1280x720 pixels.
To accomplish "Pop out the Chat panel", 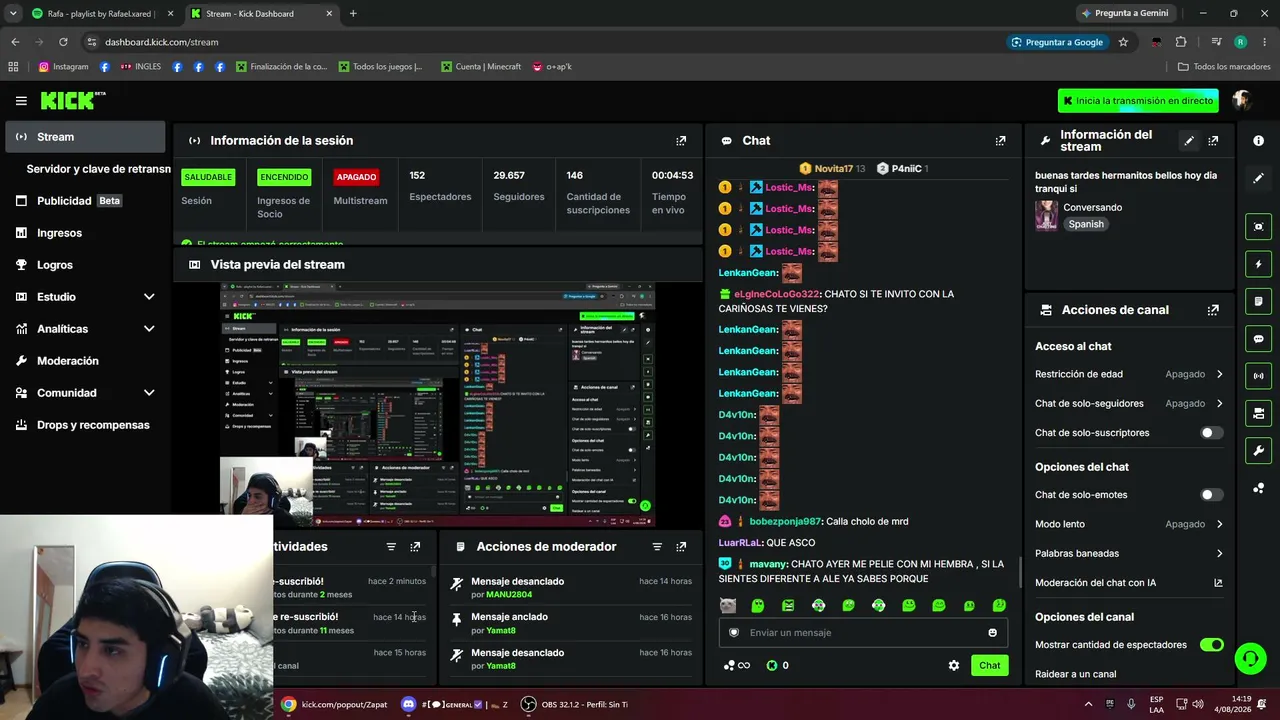I will (x=1000, y=141).
